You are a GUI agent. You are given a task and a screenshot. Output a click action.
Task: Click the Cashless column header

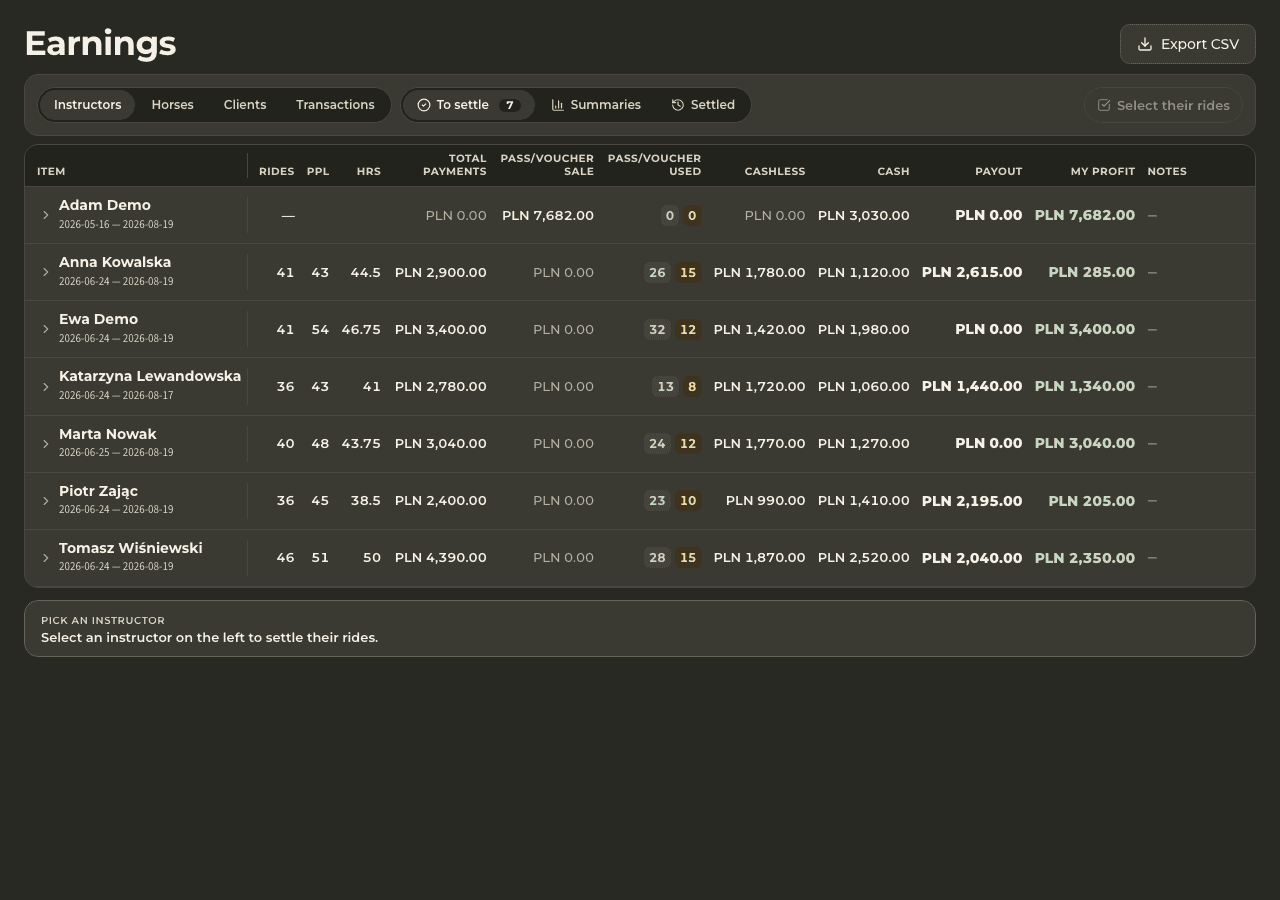[775, 171]
